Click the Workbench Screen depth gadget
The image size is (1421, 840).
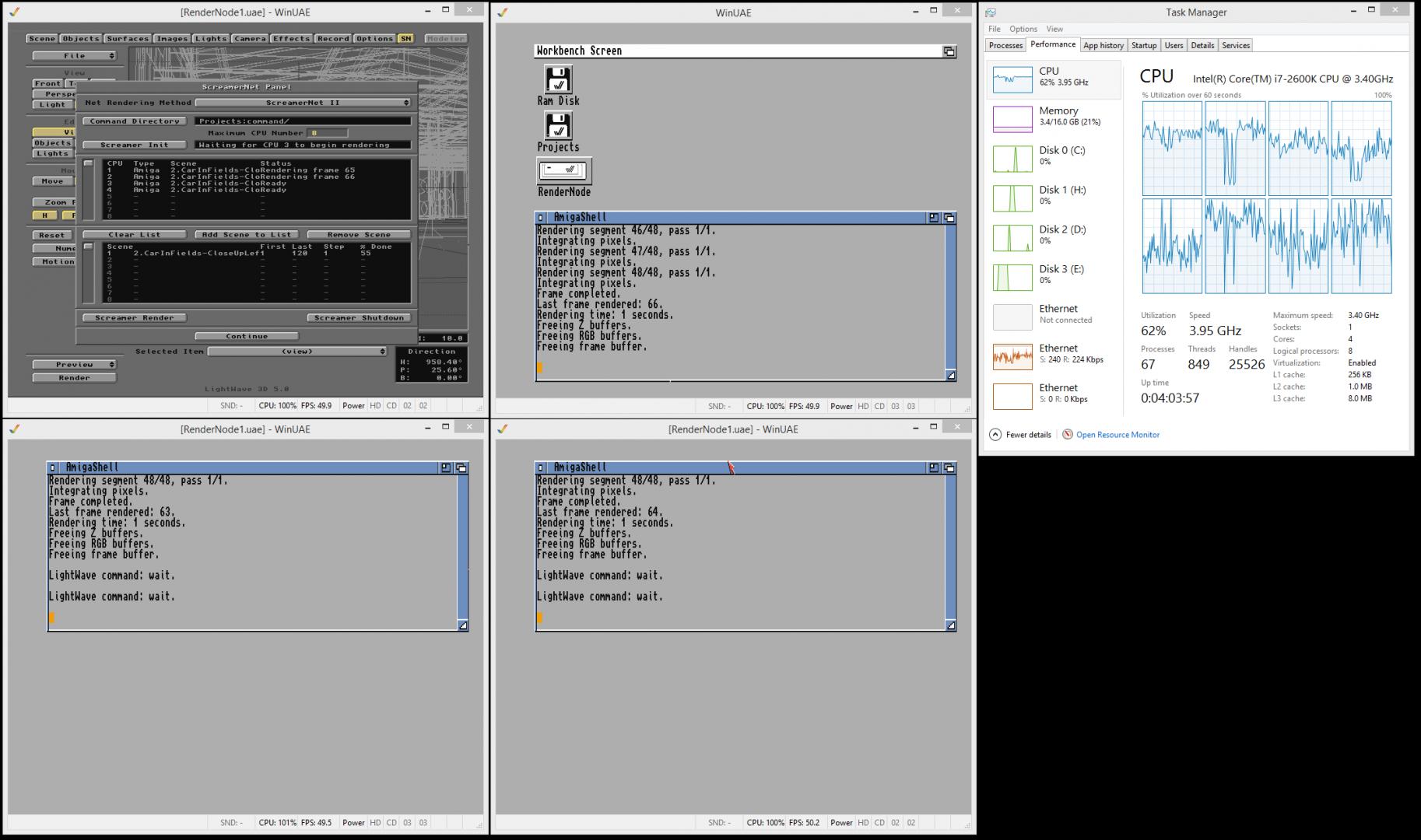coord(949,51)
